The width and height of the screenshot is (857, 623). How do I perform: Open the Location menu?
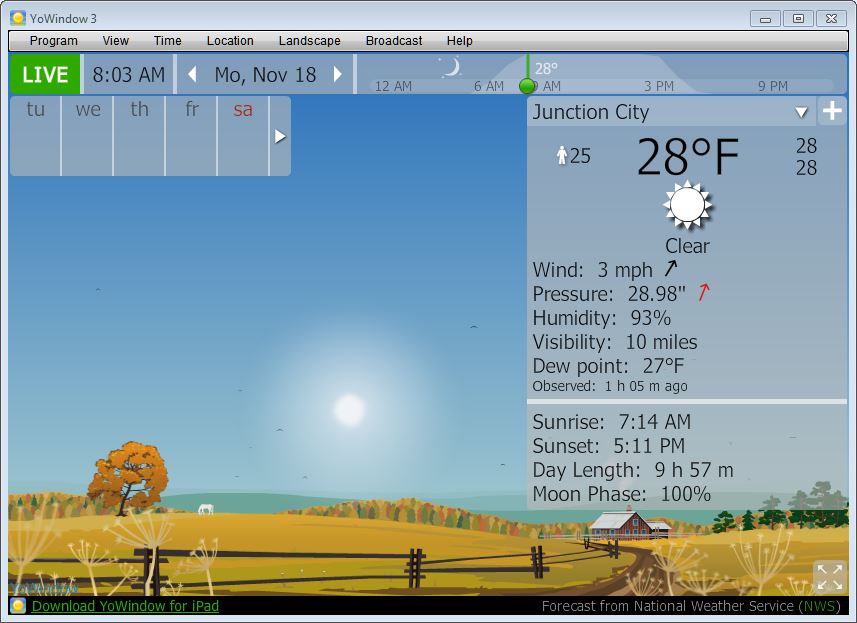pos(230,41)
